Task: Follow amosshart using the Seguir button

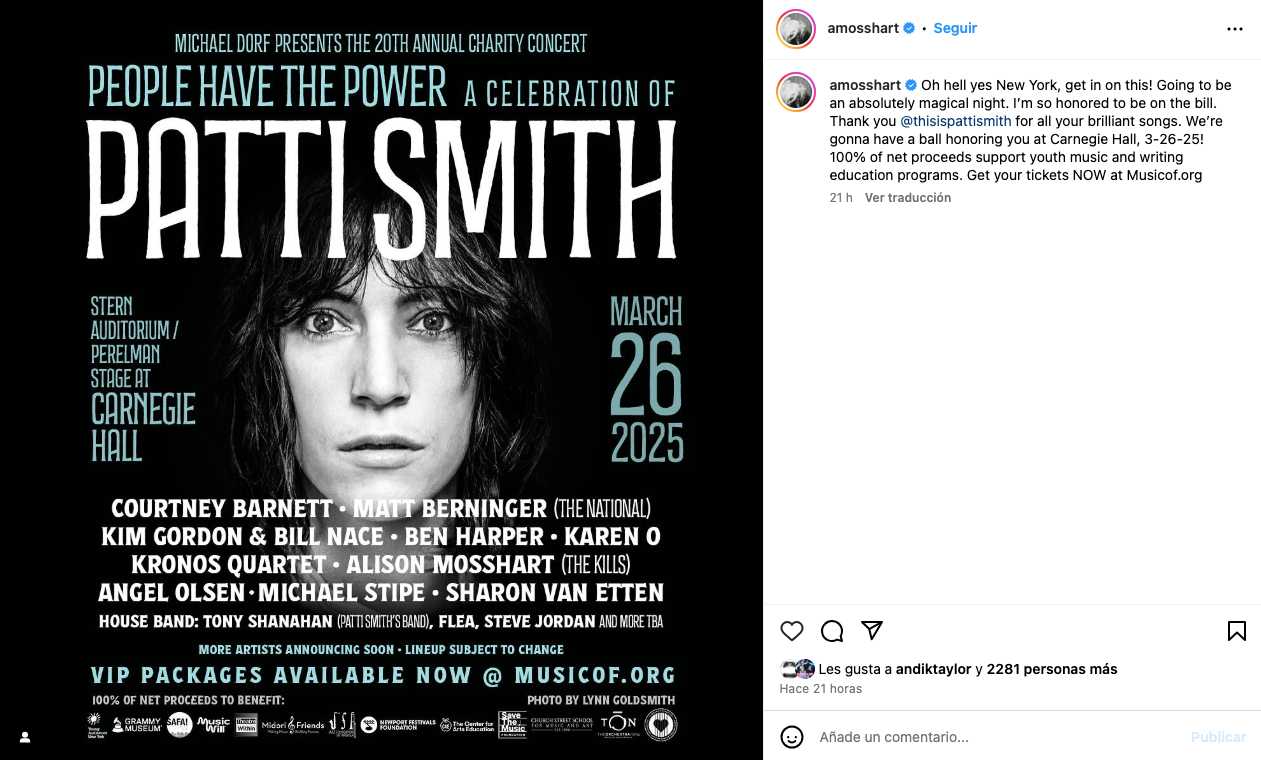Action: click(955, 28)
